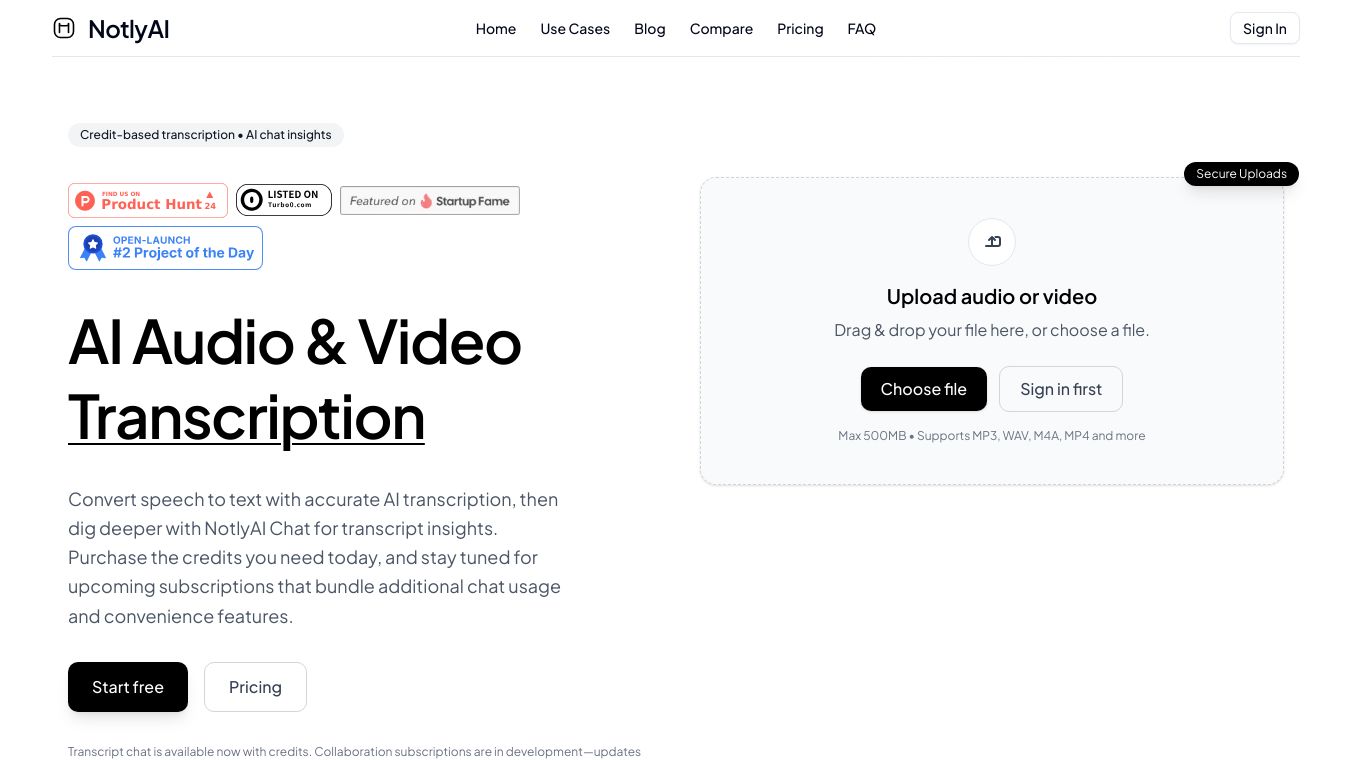1352x760 pixels.
Task: Open the Open-Launch #2 Project badge
Action: click(x=166, y=248)
